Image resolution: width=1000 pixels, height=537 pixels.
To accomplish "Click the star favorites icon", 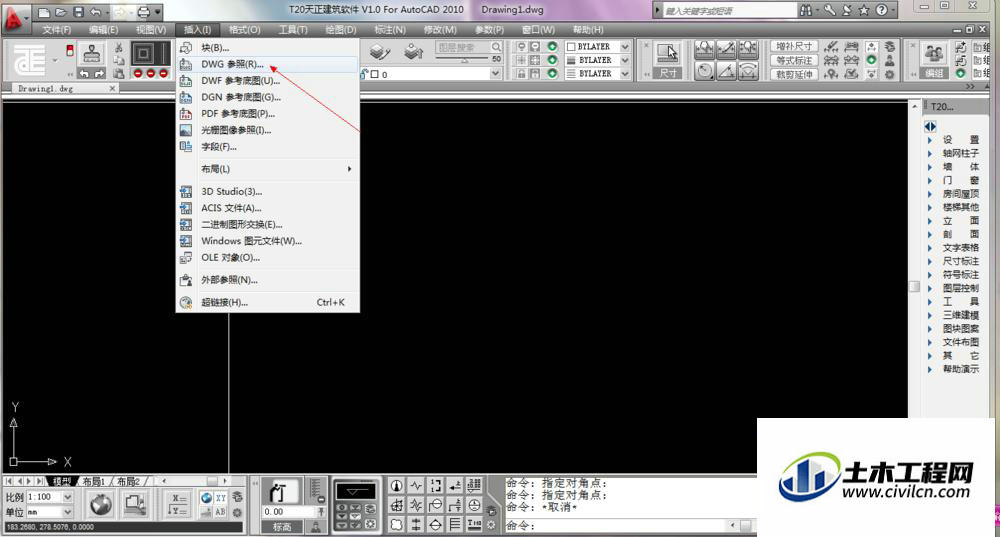I will point(864,10).
